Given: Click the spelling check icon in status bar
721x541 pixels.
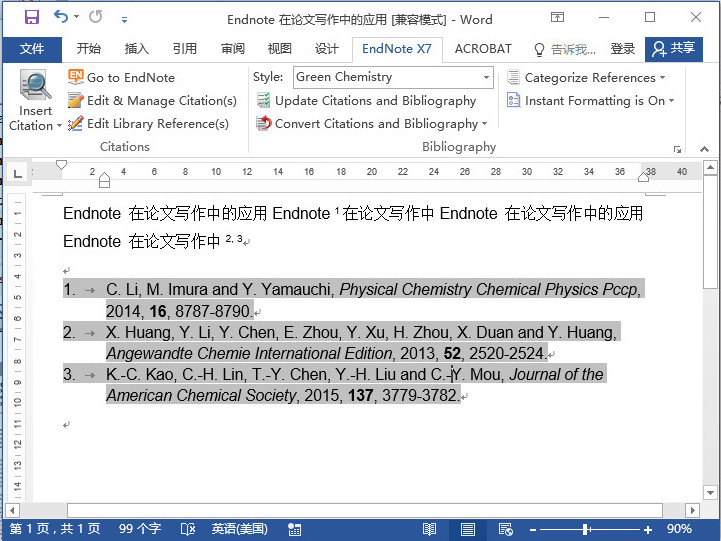Looking at the screenshot, I should click(x=188, y=530).
